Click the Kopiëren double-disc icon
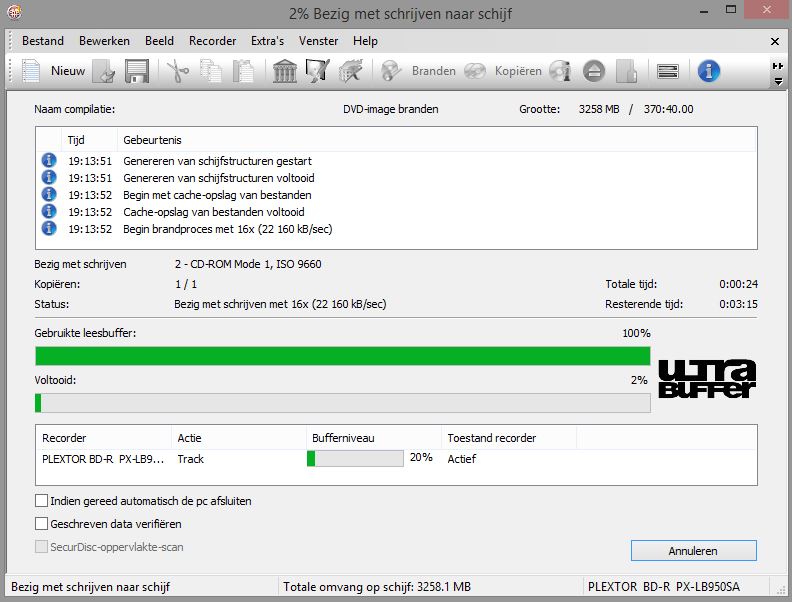This screenshot has height=602, width=792. click(x=475, y=71)
